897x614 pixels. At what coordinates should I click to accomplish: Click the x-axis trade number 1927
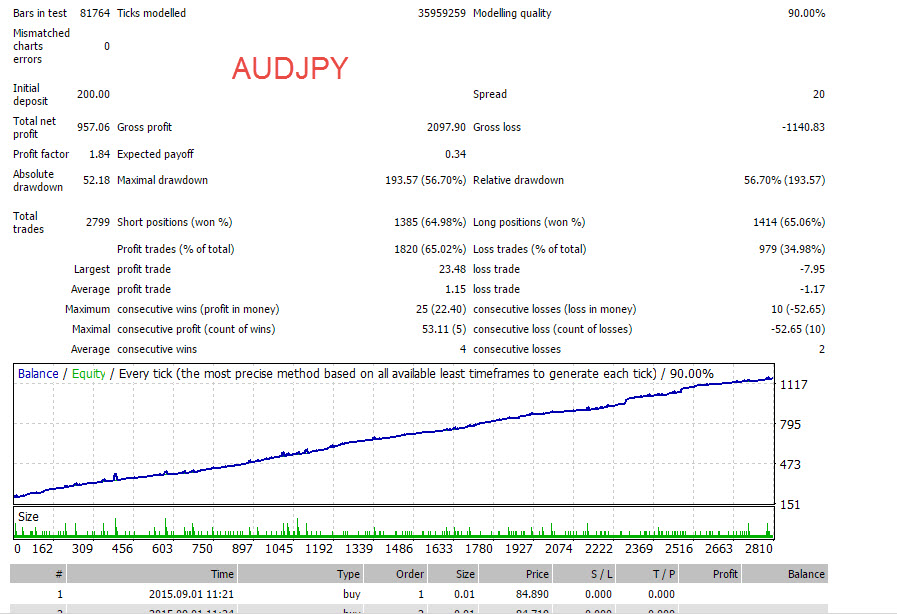click(519, 549)
